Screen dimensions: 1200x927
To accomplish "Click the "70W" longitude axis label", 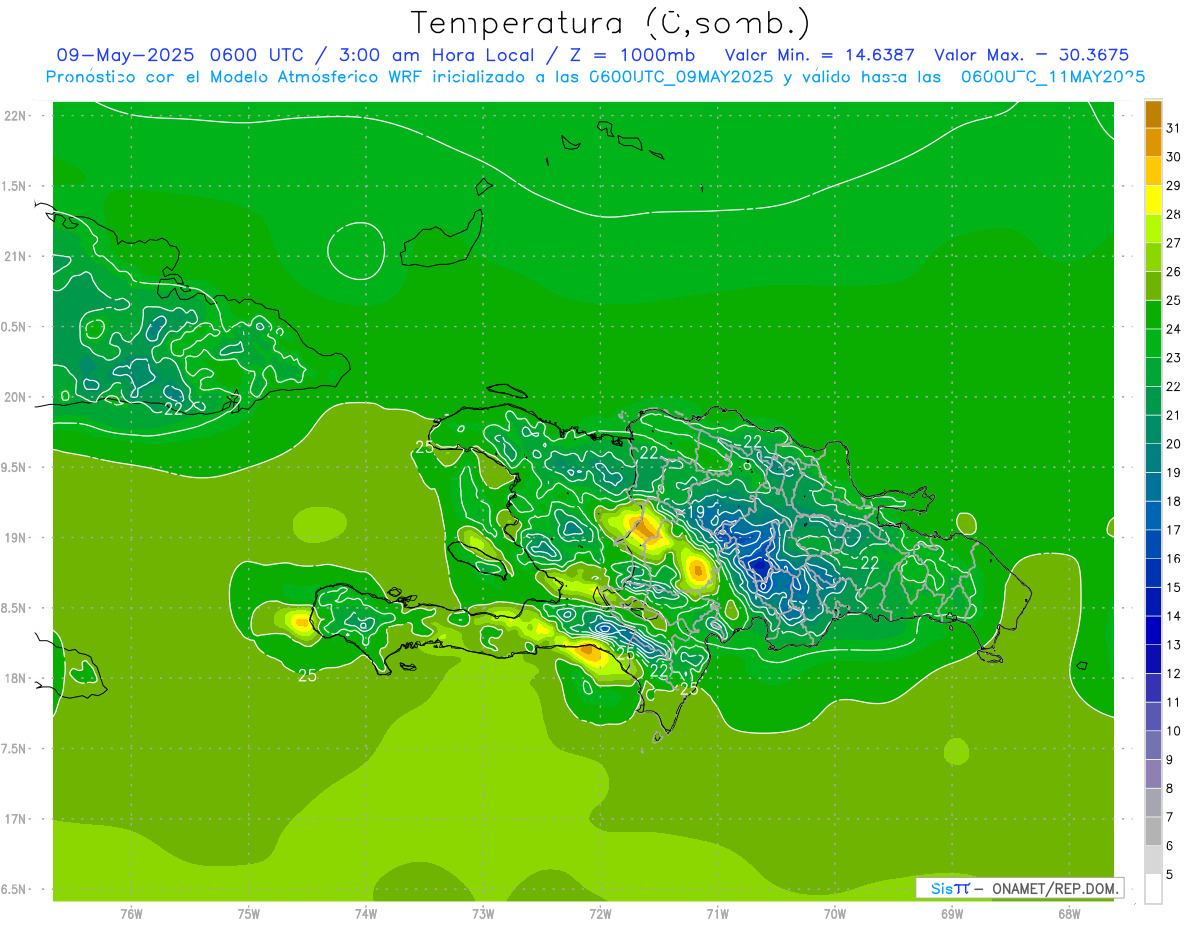I will pyautogui.click(x=835, y=914).
